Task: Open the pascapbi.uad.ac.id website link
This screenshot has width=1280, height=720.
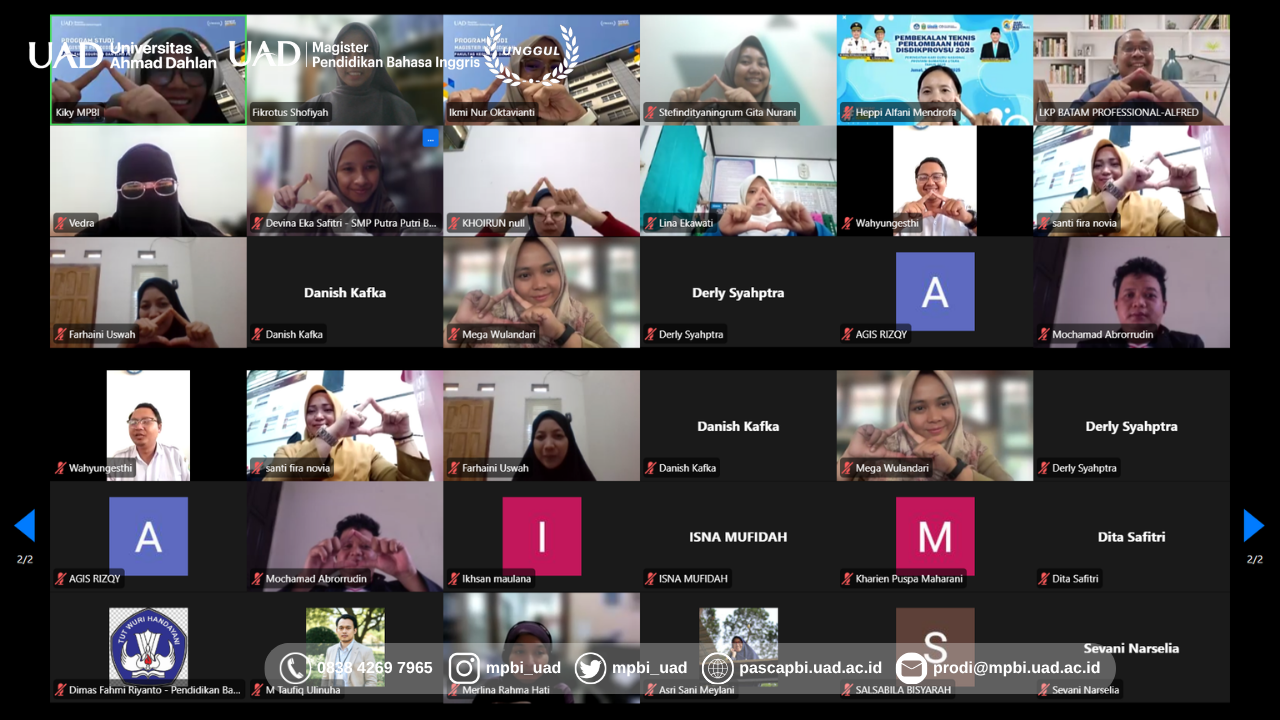Action: [810, 668]
